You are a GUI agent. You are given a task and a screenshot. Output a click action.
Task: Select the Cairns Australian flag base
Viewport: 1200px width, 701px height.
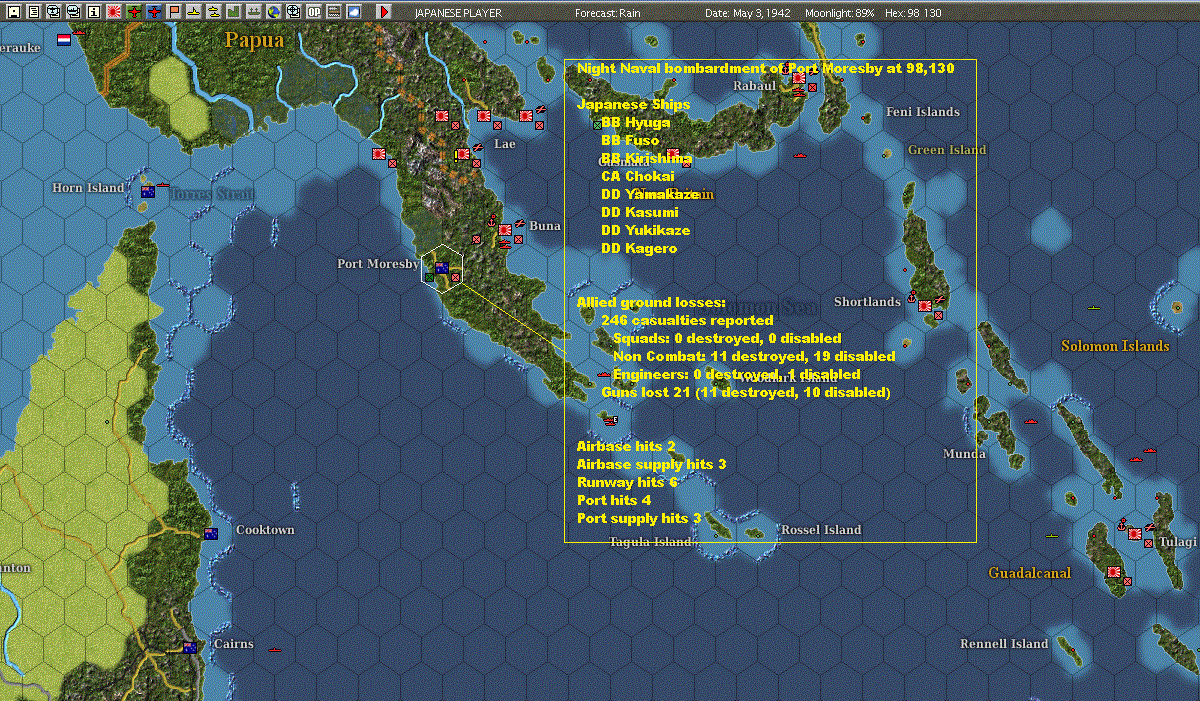189,648
